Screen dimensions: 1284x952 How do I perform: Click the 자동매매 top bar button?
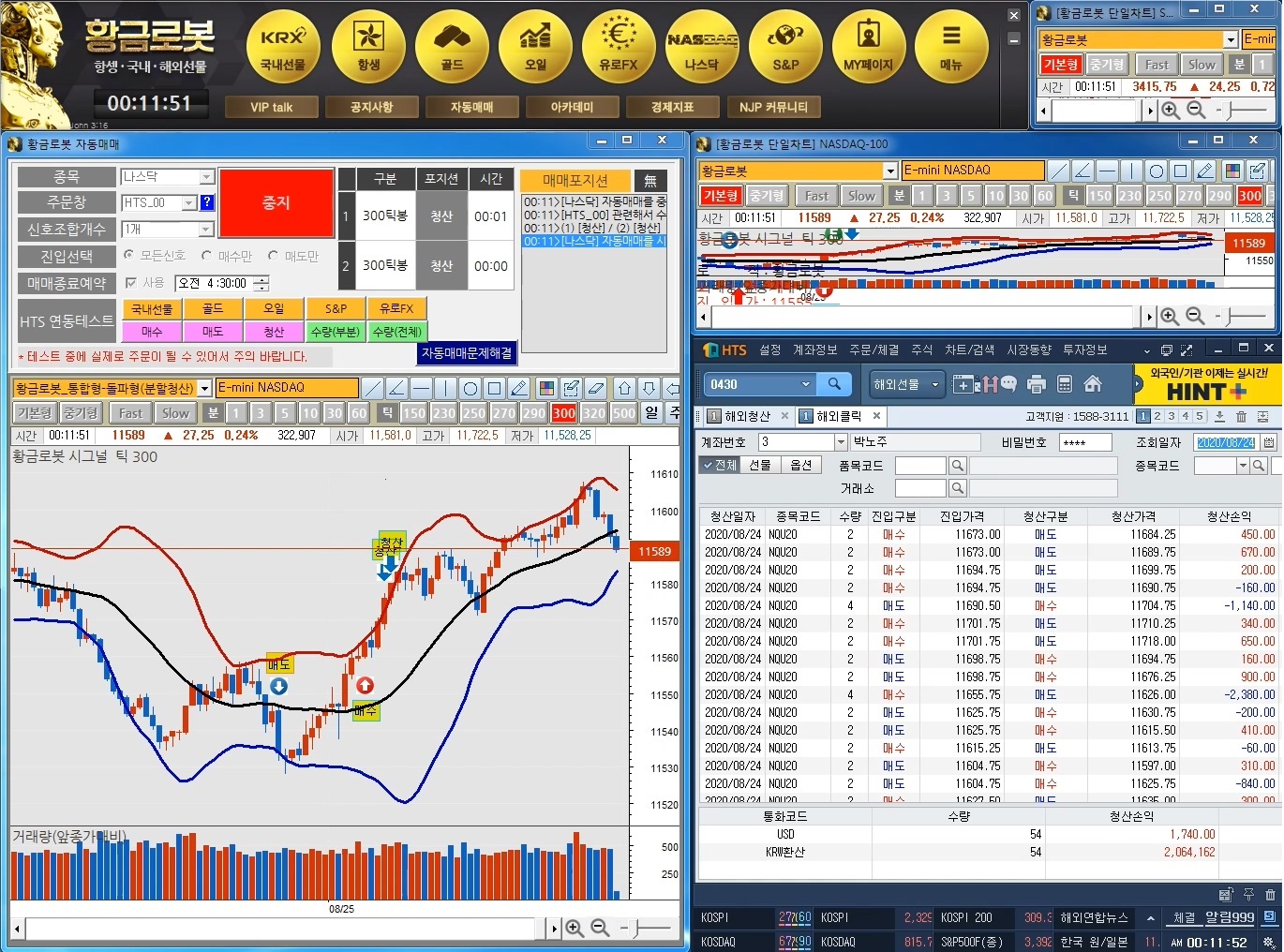471,107
